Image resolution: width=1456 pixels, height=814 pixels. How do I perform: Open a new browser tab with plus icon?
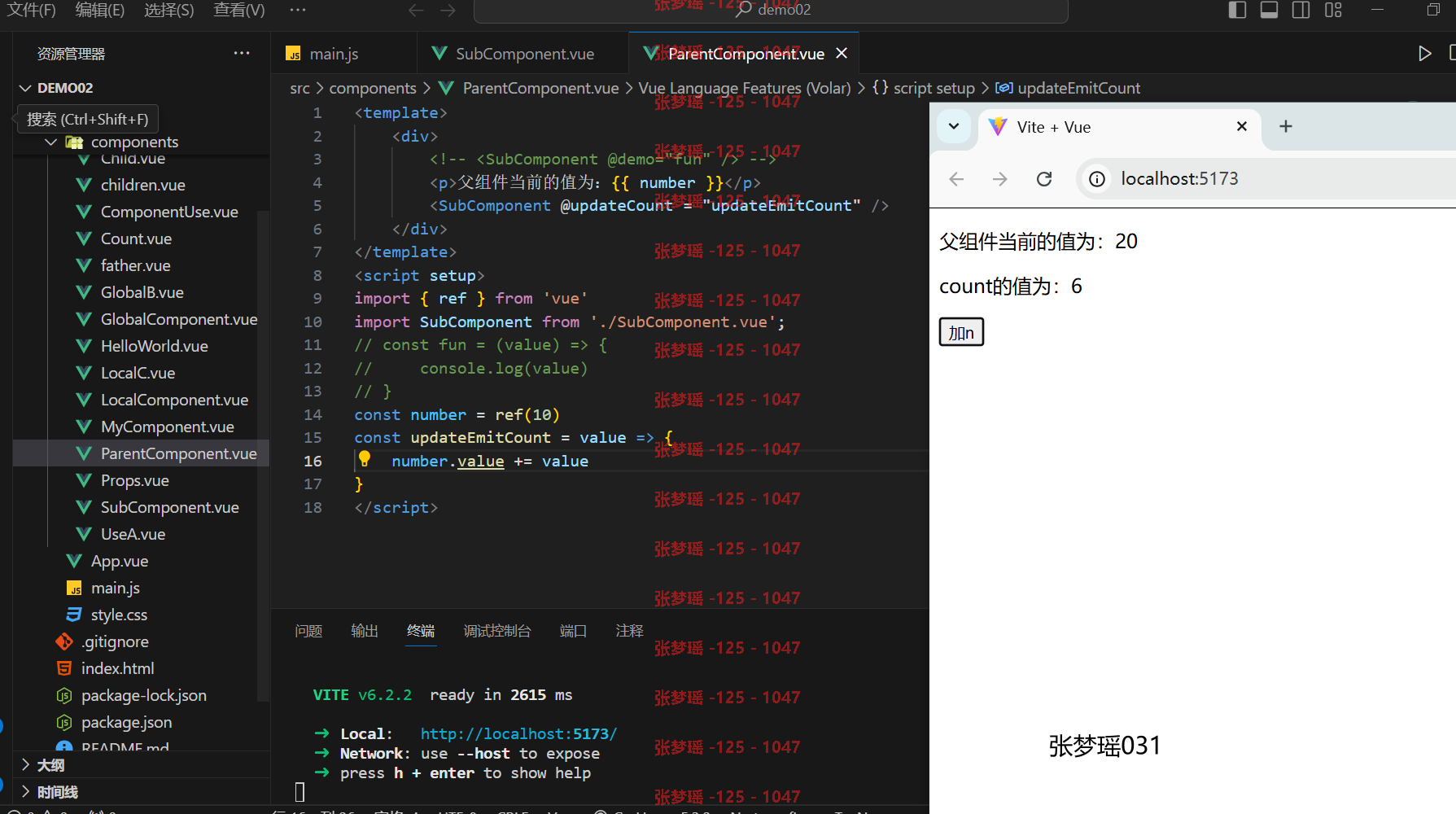click(1286, 126)
